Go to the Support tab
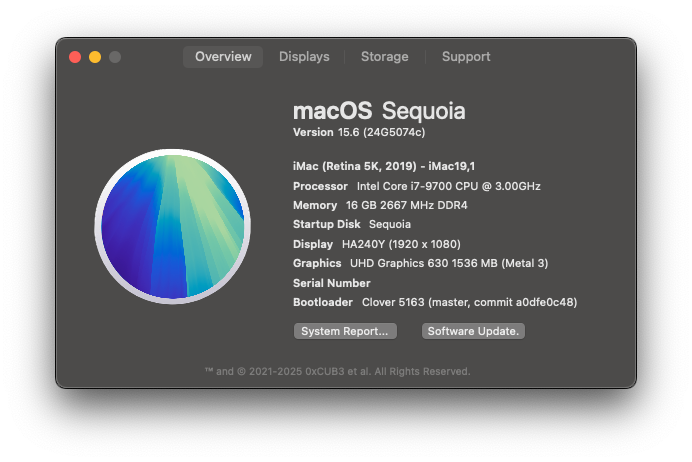This screenshot has height=462, width=692. (466, 57)
